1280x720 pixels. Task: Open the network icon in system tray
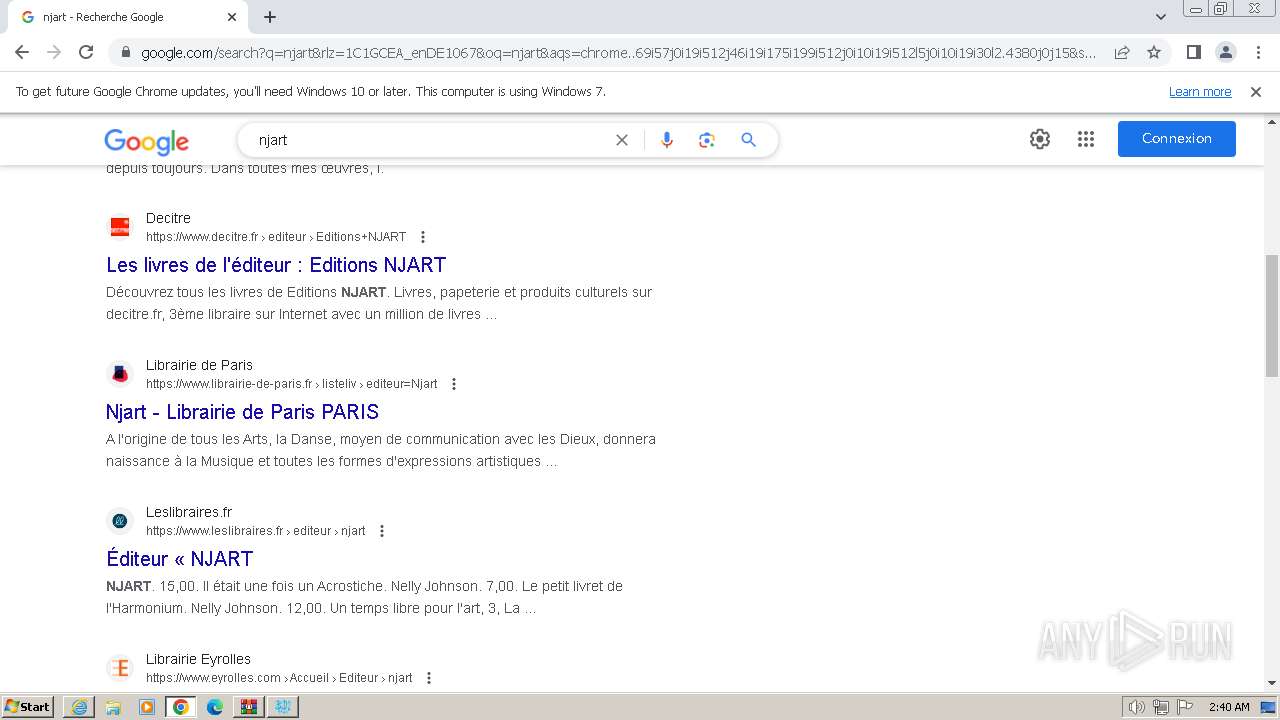pos(1161,707)
